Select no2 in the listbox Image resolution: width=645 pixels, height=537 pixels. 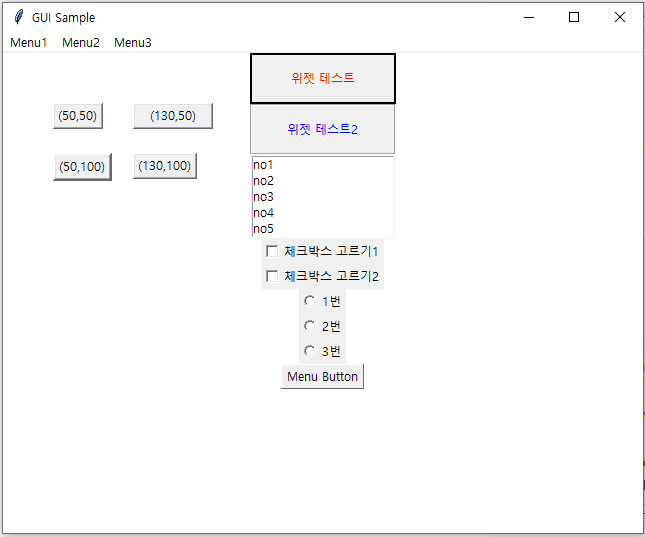point(323,181)
